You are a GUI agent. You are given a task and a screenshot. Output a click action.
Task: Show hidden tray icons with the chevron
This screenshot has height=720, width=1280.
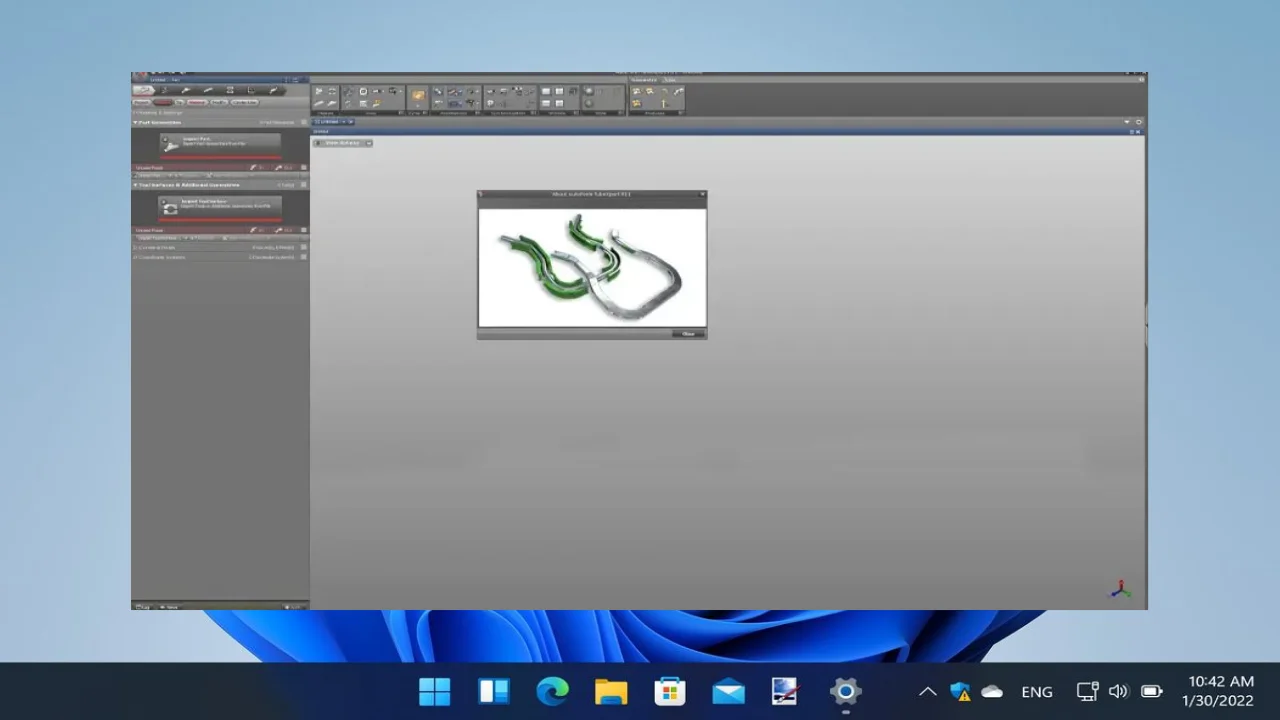coord(927,691)
